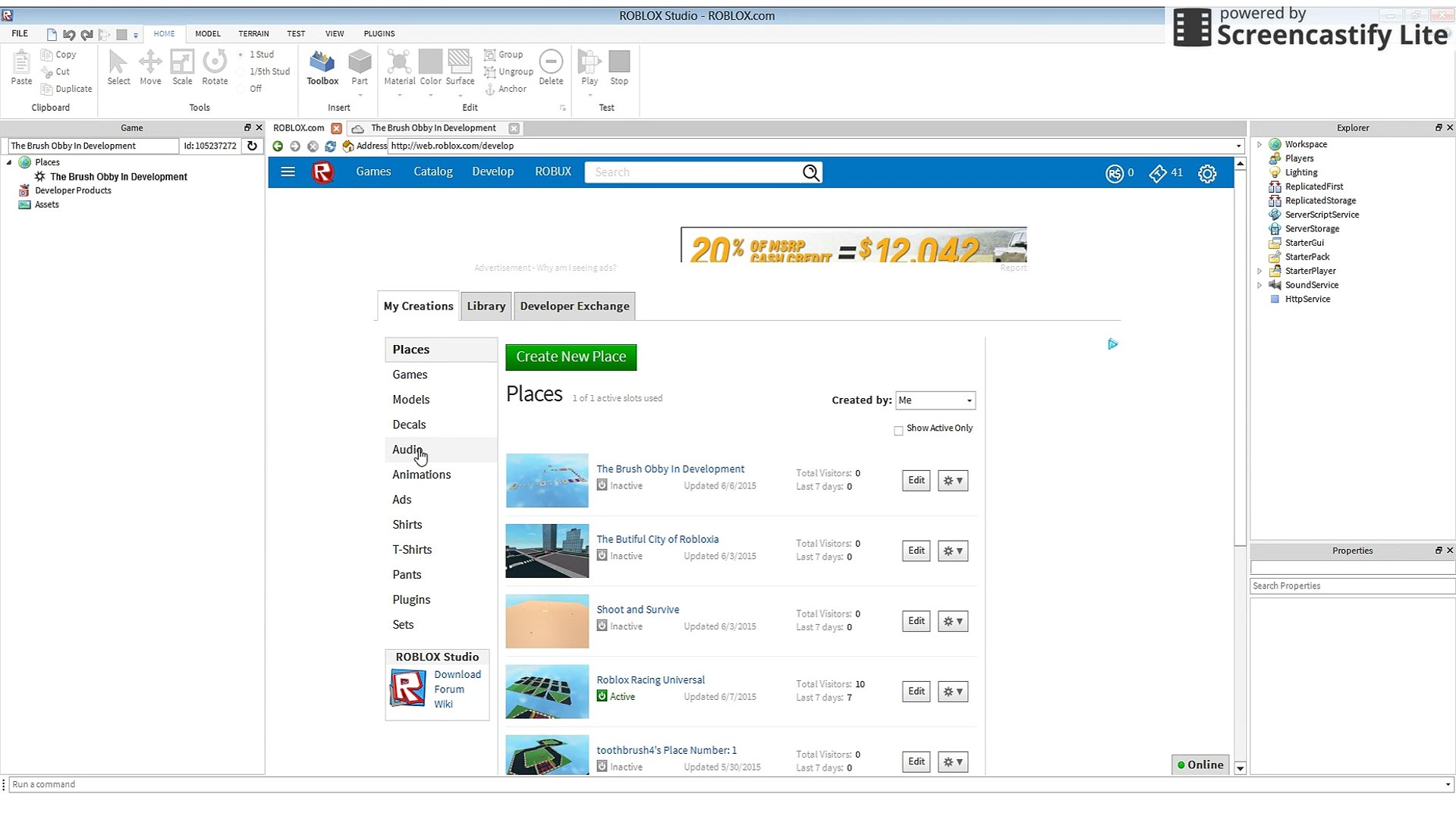Screen dimensions: 1456x819
Task: Reload the embedded web page
Action: pos(330,146)
